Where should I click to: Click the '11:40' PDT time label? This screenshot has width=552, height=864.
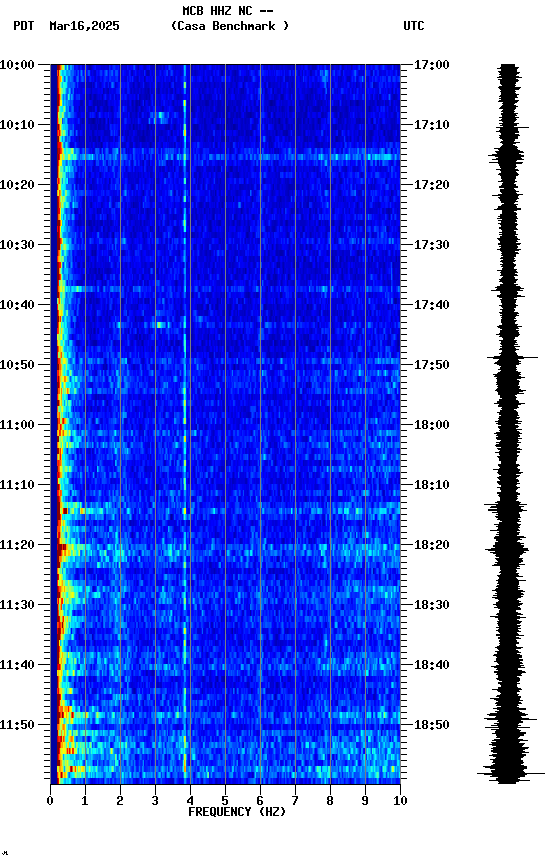tap(17, 665)
